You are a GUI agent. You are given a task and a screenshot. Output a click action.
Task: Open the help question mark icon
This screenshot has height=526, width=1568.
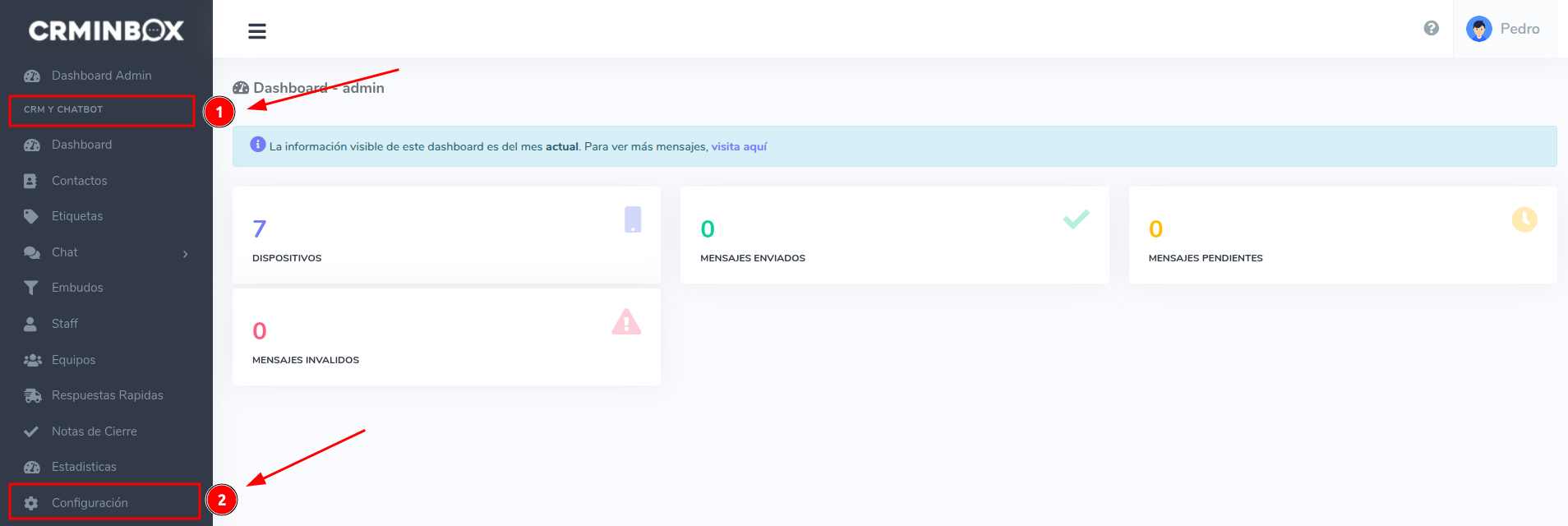click(1431, 29)
